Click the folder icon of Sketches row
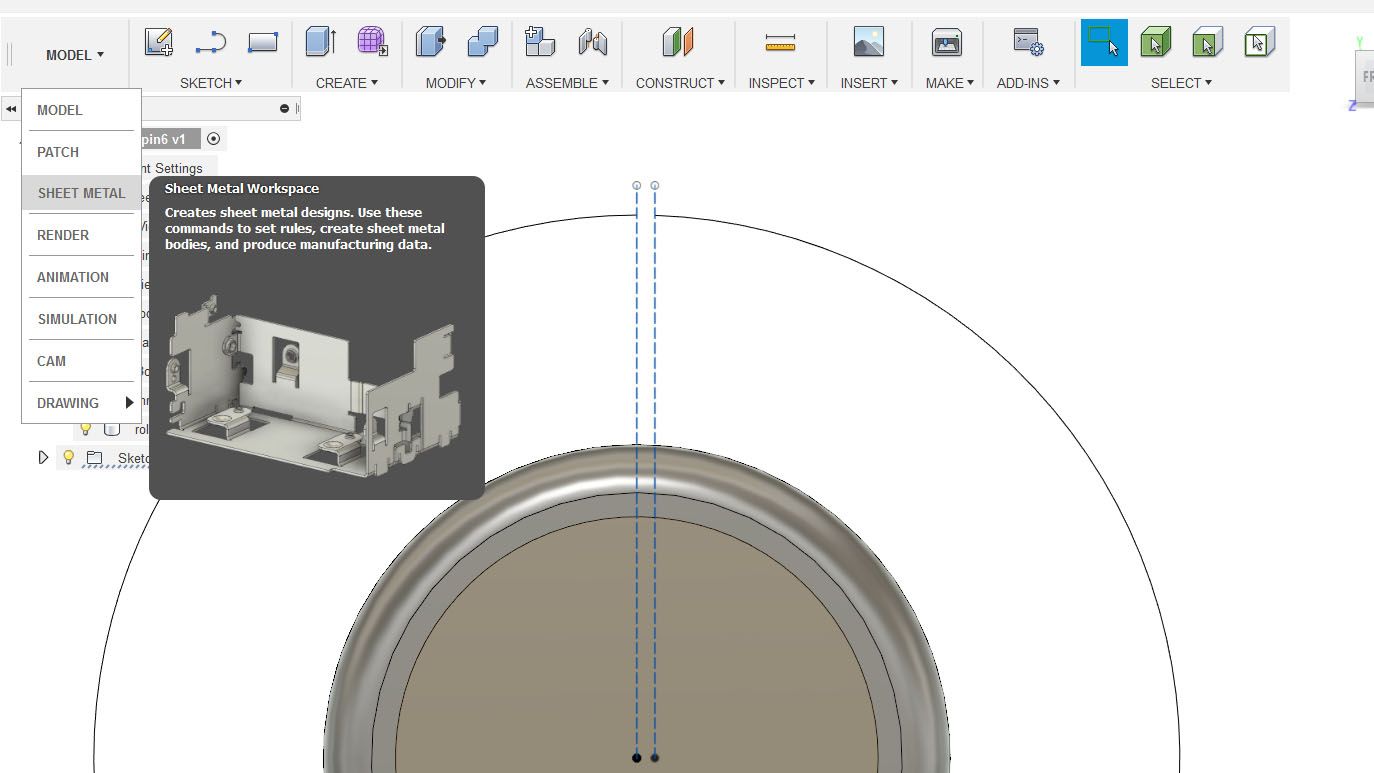The height and width of the screenshot is (773, 1374). click(94, 458)
